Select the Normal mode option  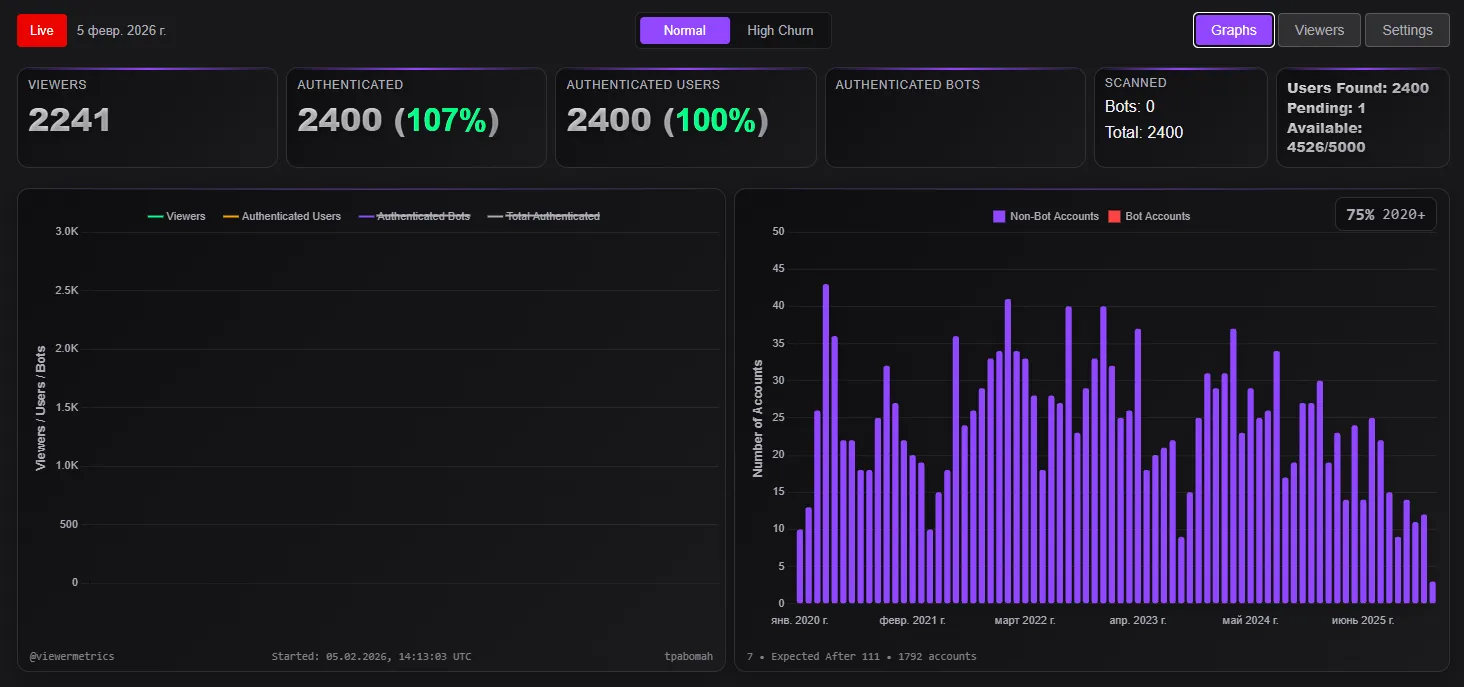coord(684,30)
